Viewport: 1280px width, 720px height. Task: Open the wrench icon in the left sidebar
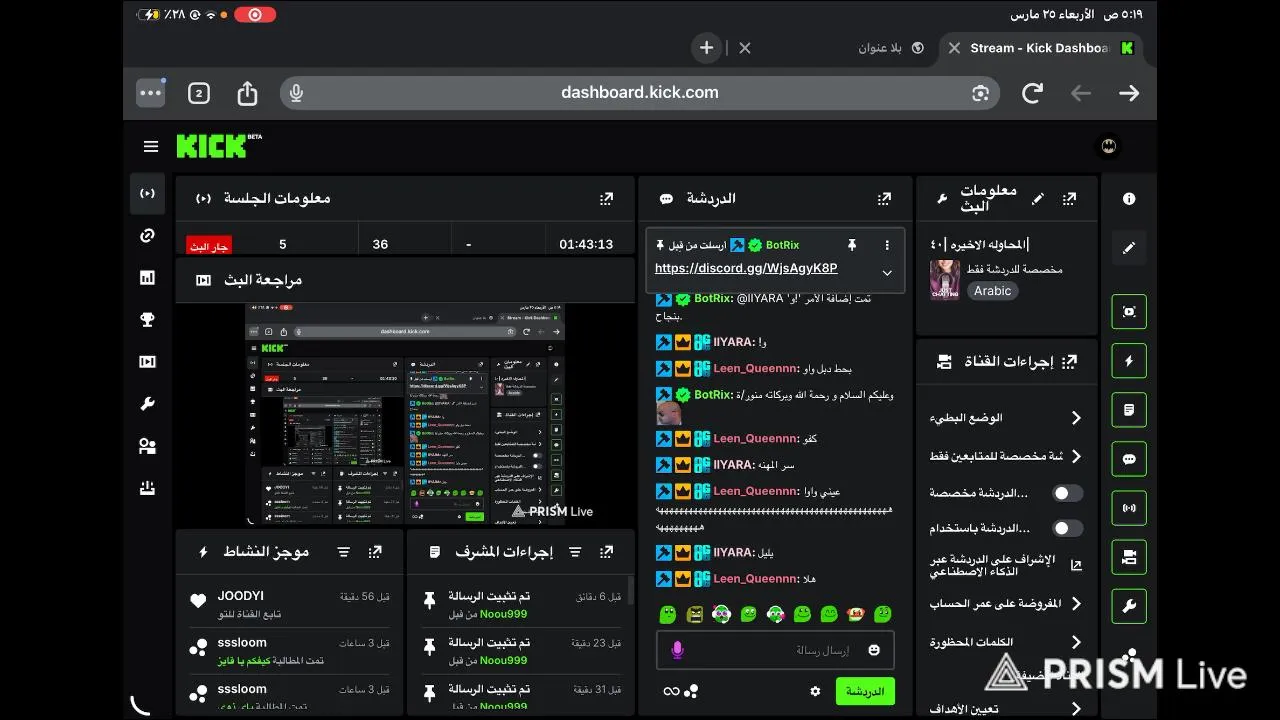coord(147,404)
